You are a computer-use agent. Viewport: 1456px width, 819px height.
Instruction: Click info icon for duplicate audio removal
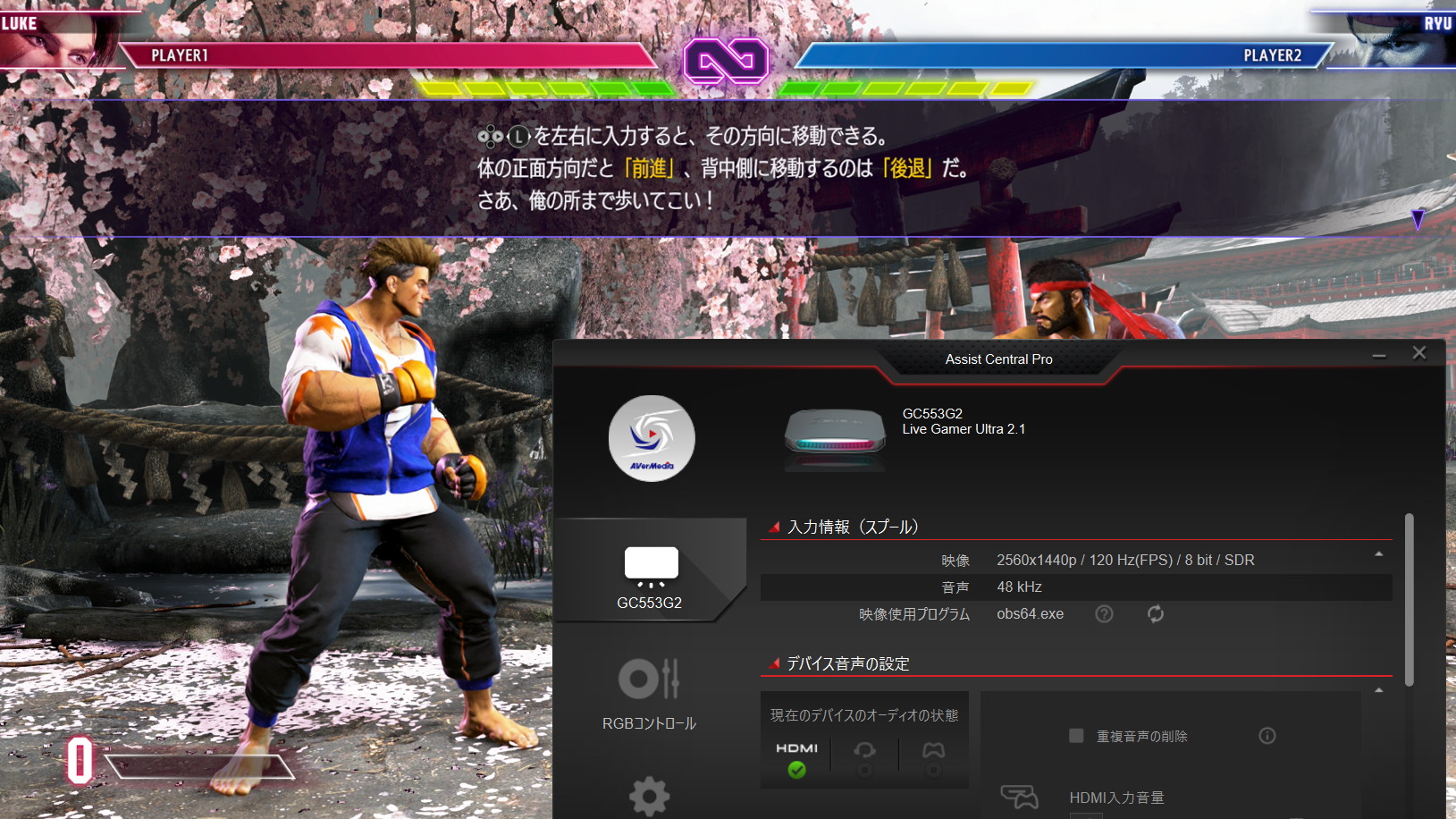coord(1267,736)
